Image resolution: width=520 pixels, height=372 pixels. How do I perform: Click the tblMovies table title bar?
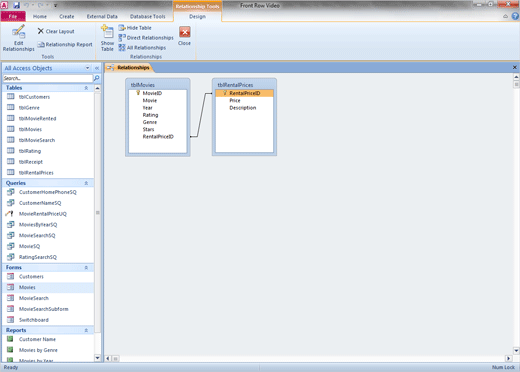point(158,85)
